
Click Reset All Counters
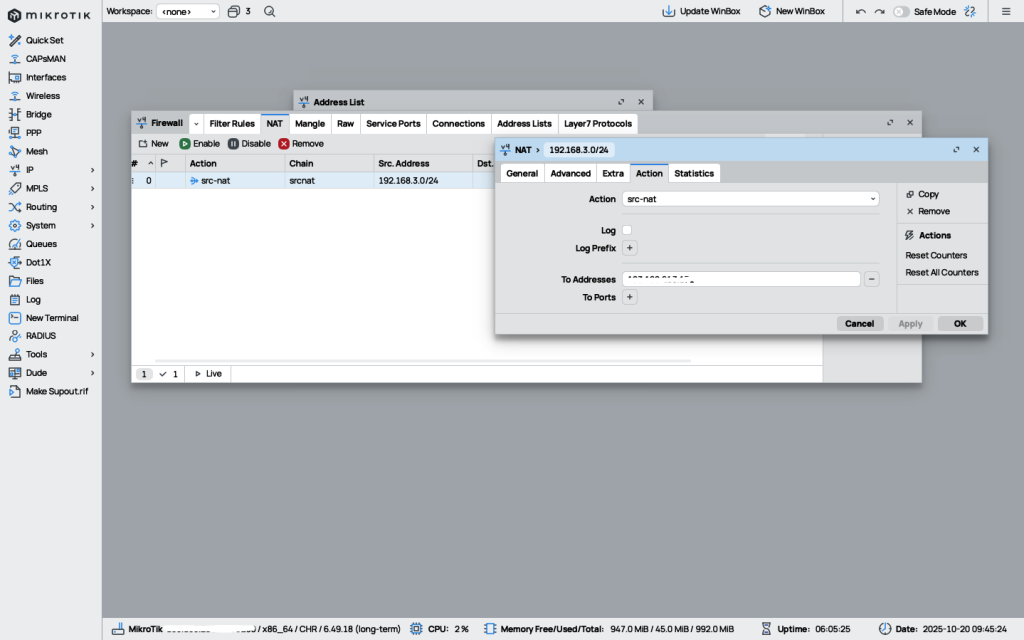pyautogui.click(x=942, y=272)
